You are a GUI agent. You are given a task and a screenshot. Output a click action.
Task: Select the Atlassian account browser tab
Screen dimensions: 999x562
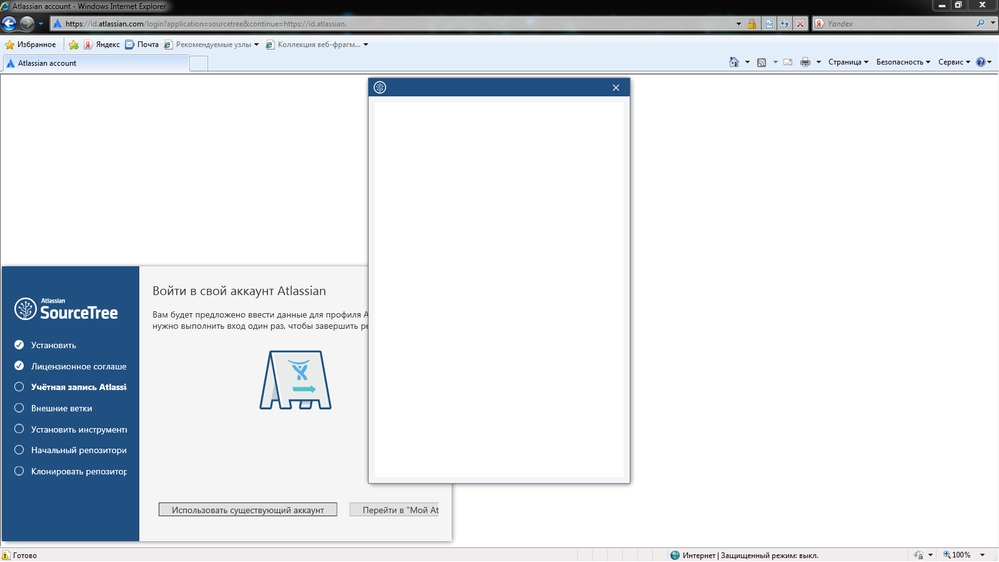[x=96, y=63]
